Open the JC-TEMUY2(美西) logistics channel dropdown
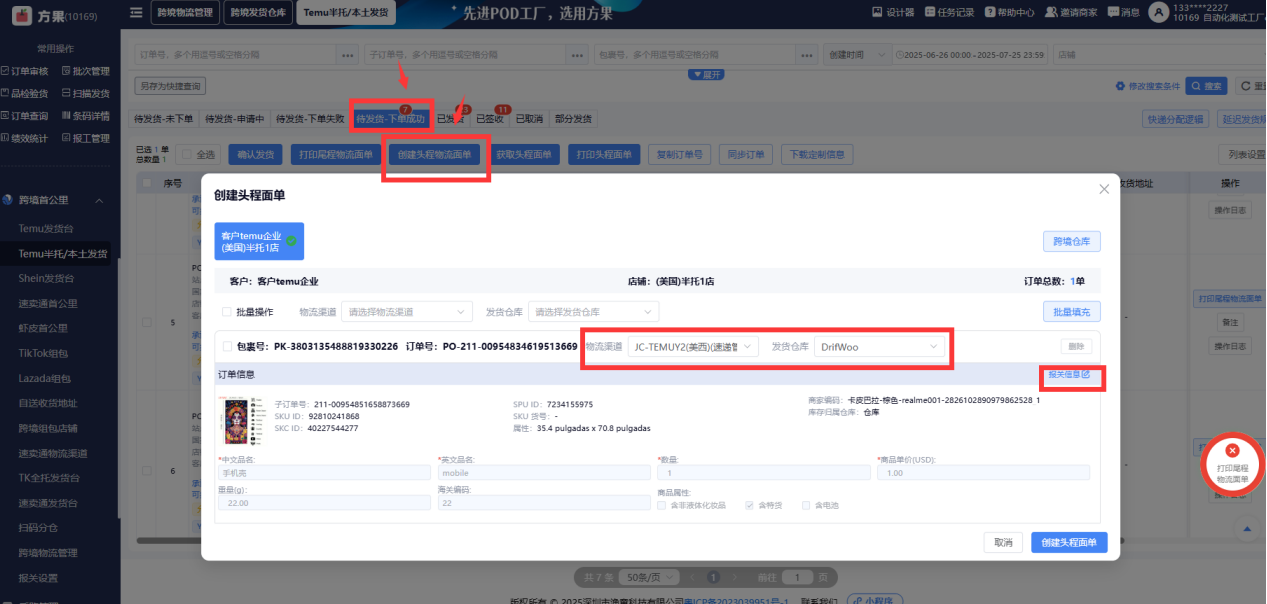 693,346
